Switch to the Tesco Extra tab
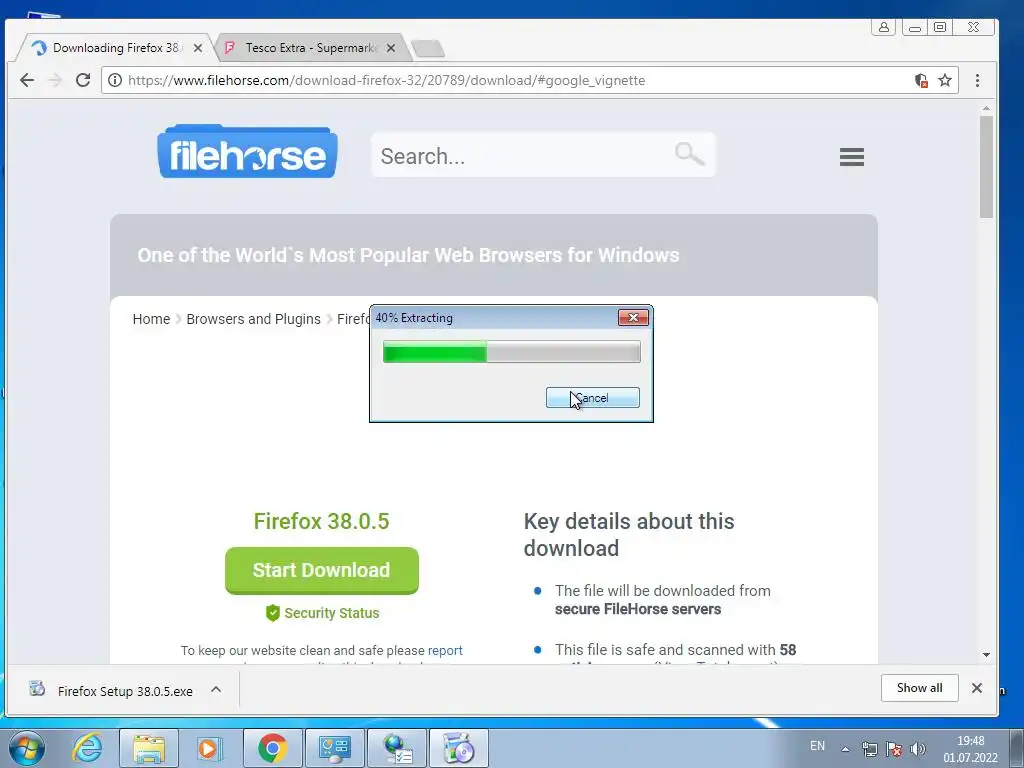The width and height of the screenshot is (1024, 768). [310, 48]
